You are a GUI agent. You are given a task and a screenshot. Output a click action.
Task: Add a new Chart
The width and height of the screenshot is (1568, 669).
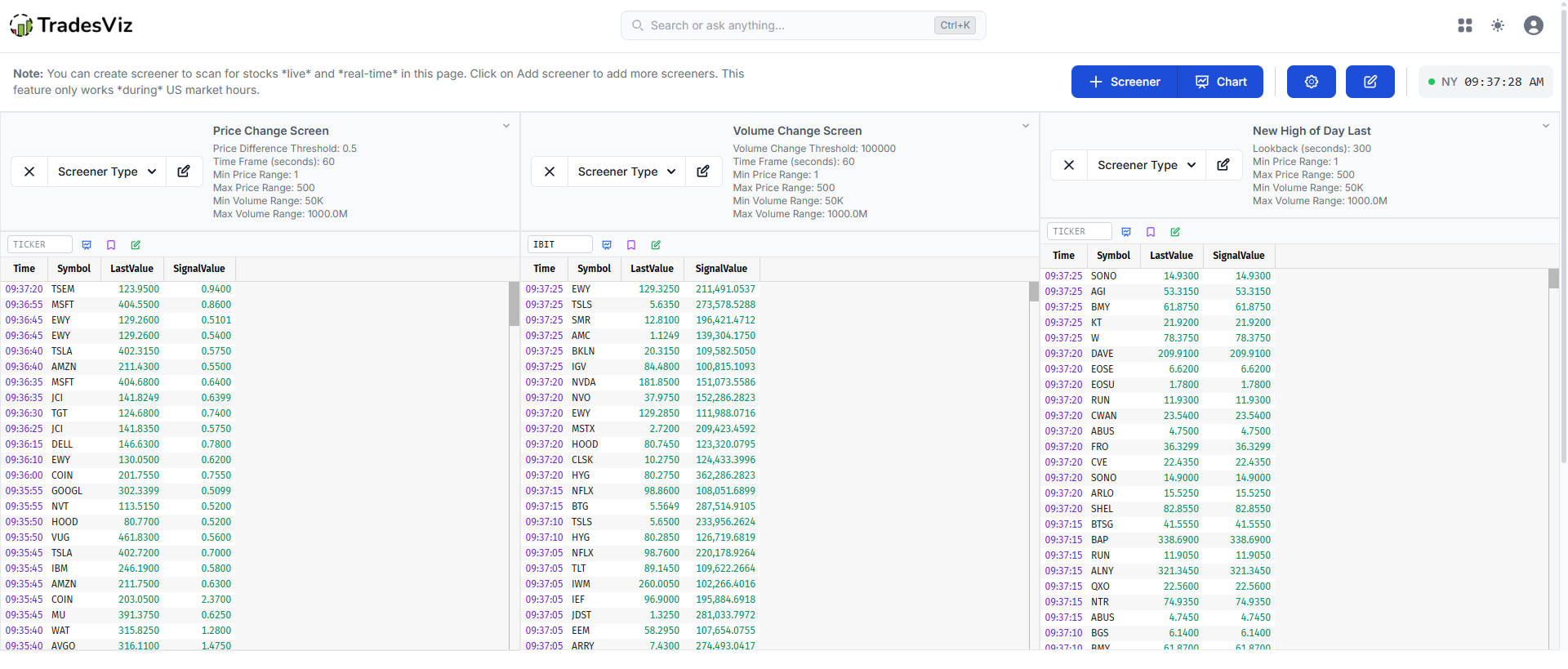pos(1221,82)
